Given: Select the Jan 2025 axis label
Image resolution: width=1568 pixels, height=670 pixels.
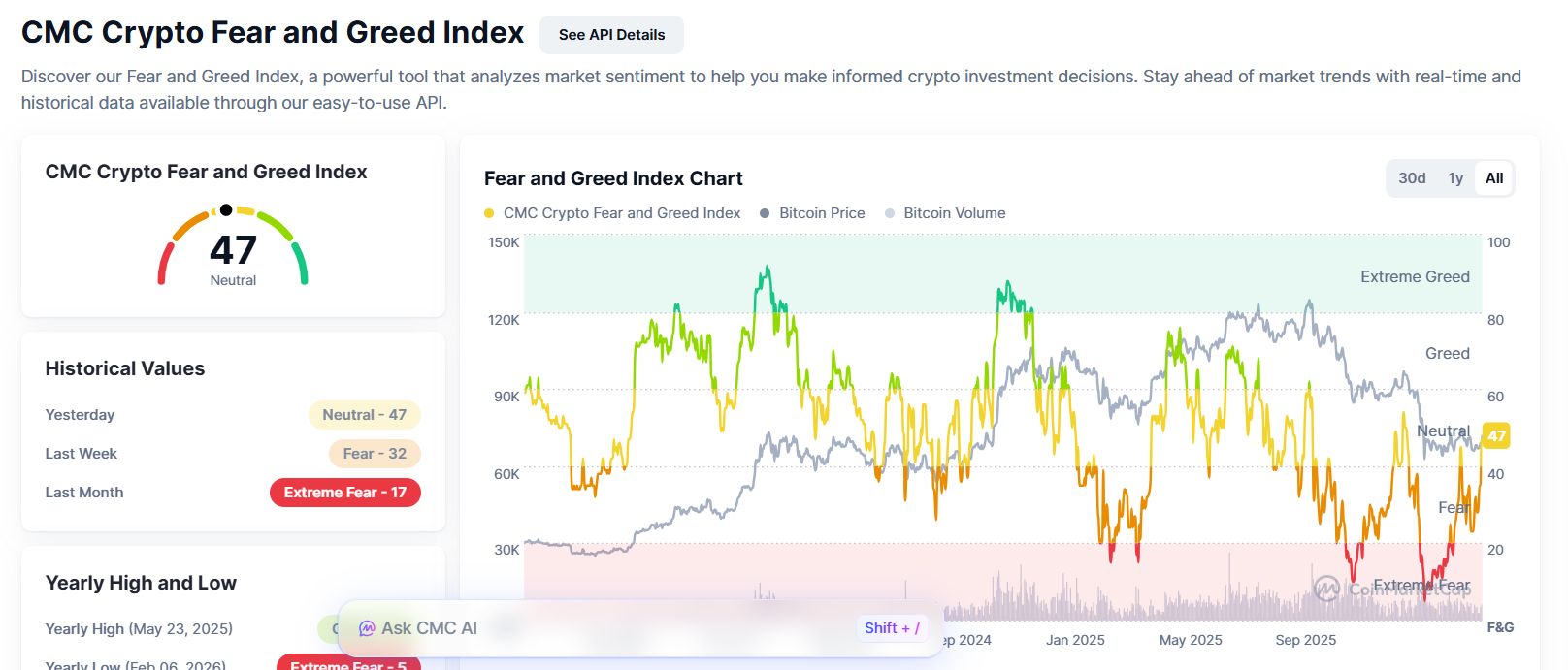Looking at the screenshot, I should [x=1075, y=640].
